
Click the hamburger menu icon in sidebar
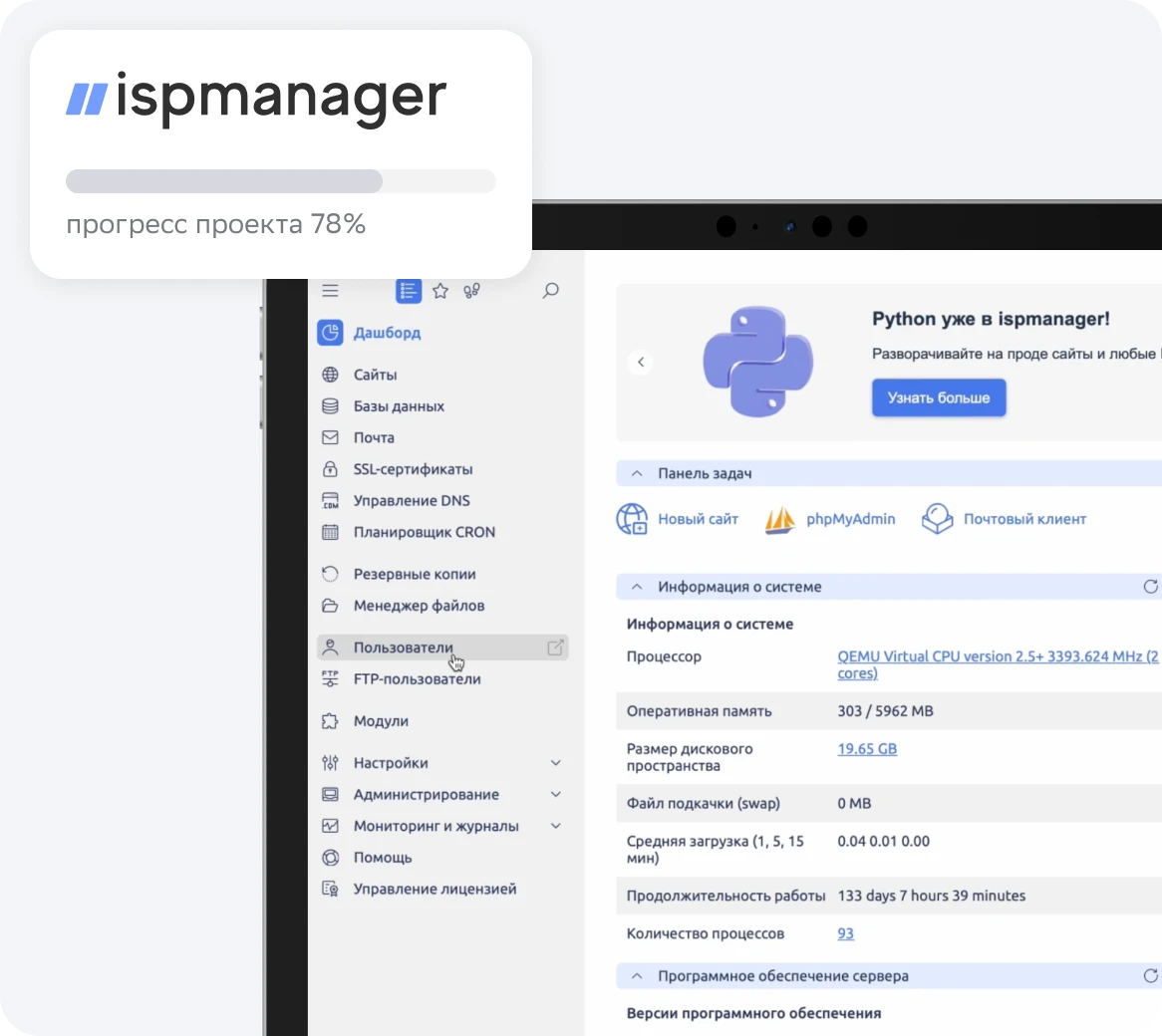(x=330, y=291)
